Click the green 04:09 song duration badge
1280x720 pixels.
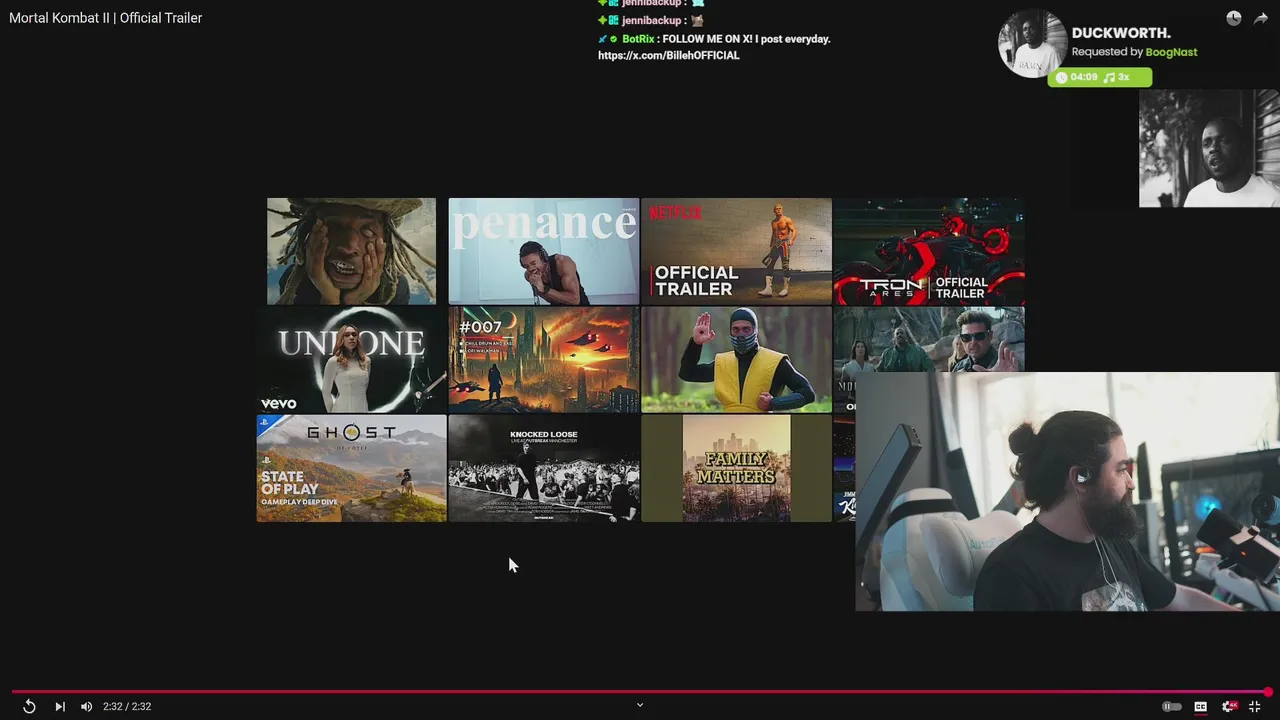1099,77
